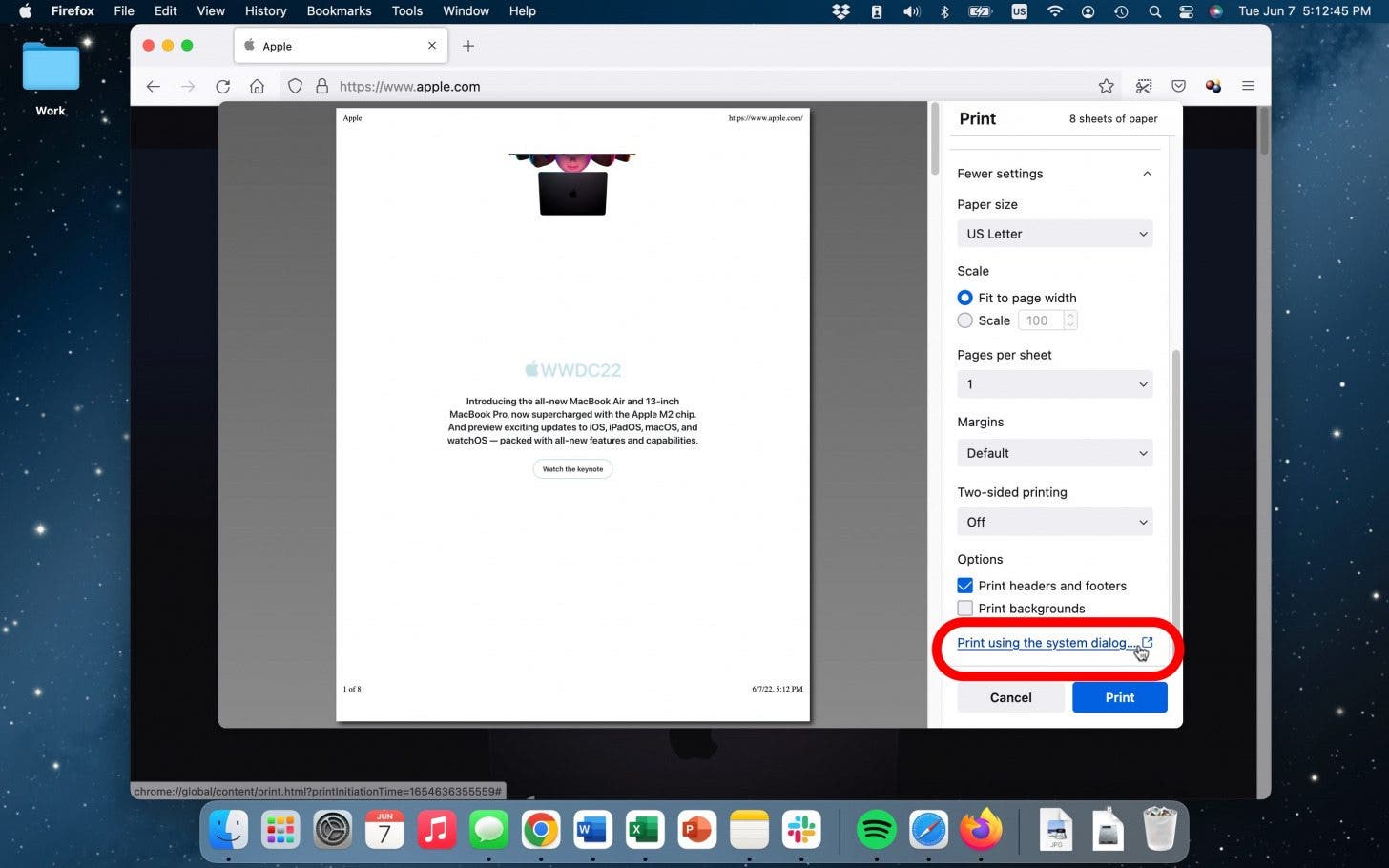Click the tracking protection shield icon

coord(295,86)
